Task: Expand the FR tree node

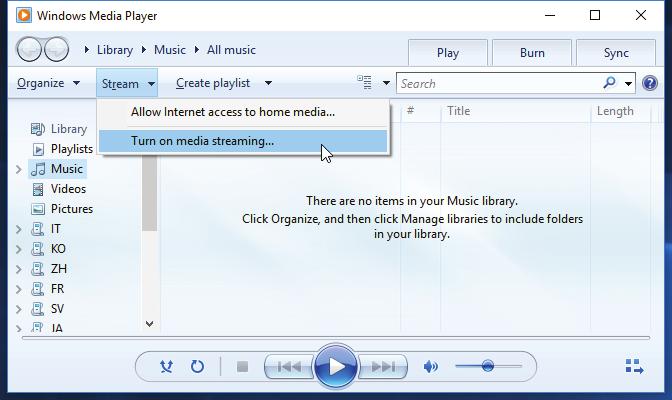Action: click(18, 289)
